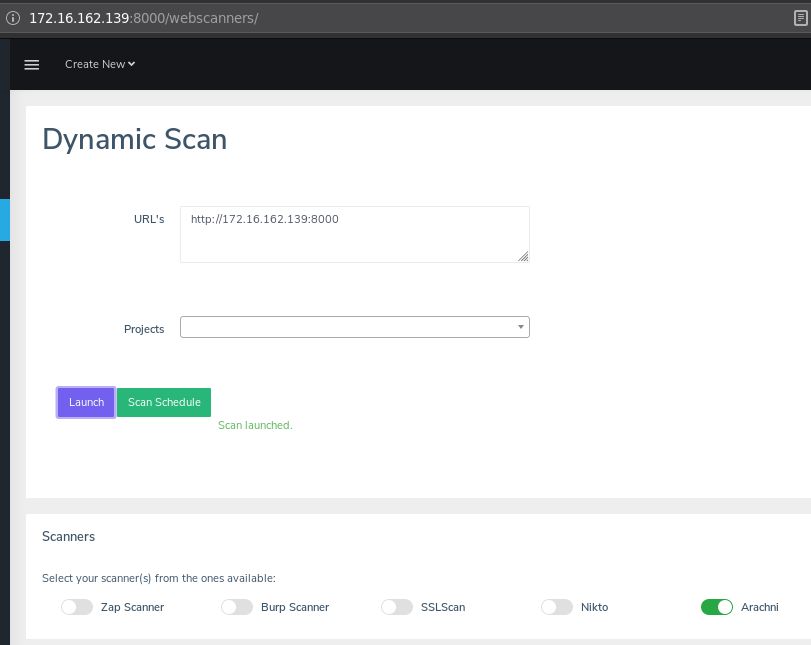811x645 pixels.
Task: Enable the Nikto scanner toggle
Action: (x=557, y=607)
